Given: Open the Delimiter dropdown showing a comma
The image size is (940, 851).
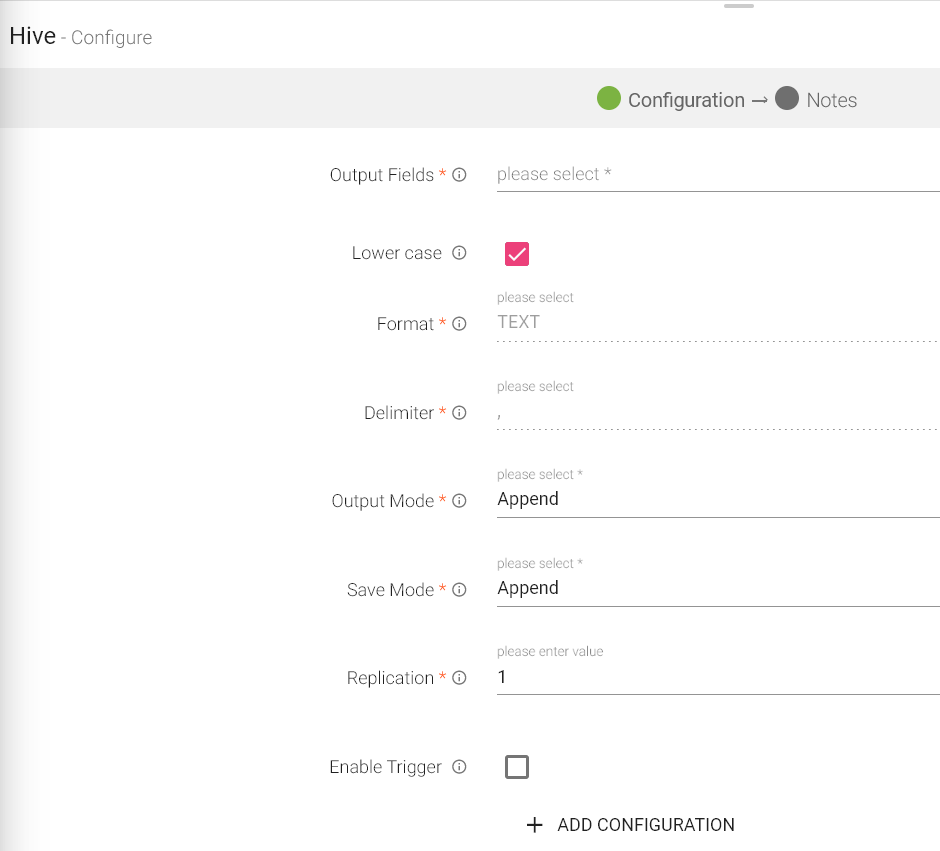Looking at the screenshot, I should click(x=716, y=412).
